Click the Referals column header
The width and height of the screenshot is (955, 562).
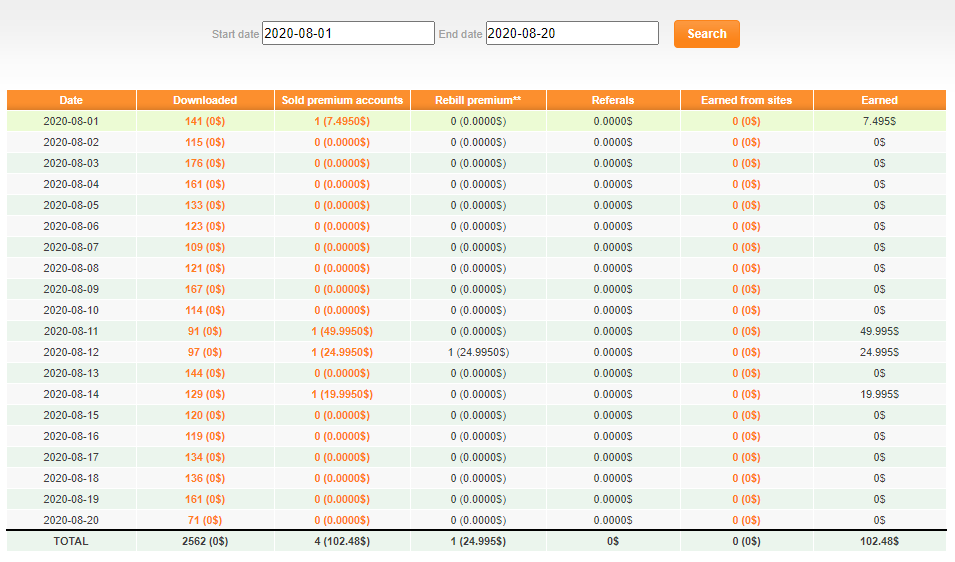coord(613,100)
